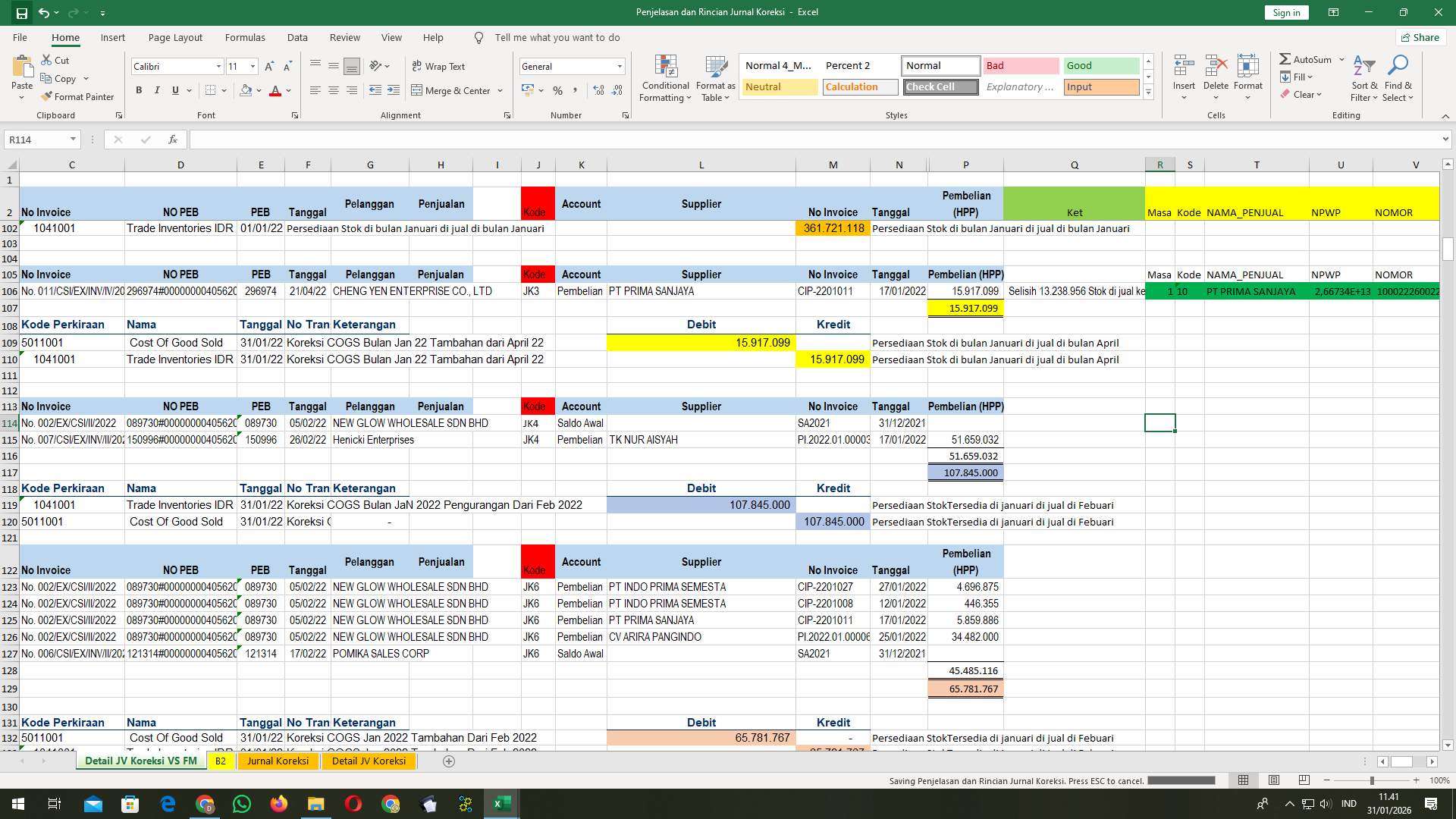Enable Wrap Text for selected cell
This screenshot has height=819, width=1456.
tap(440, 66)
